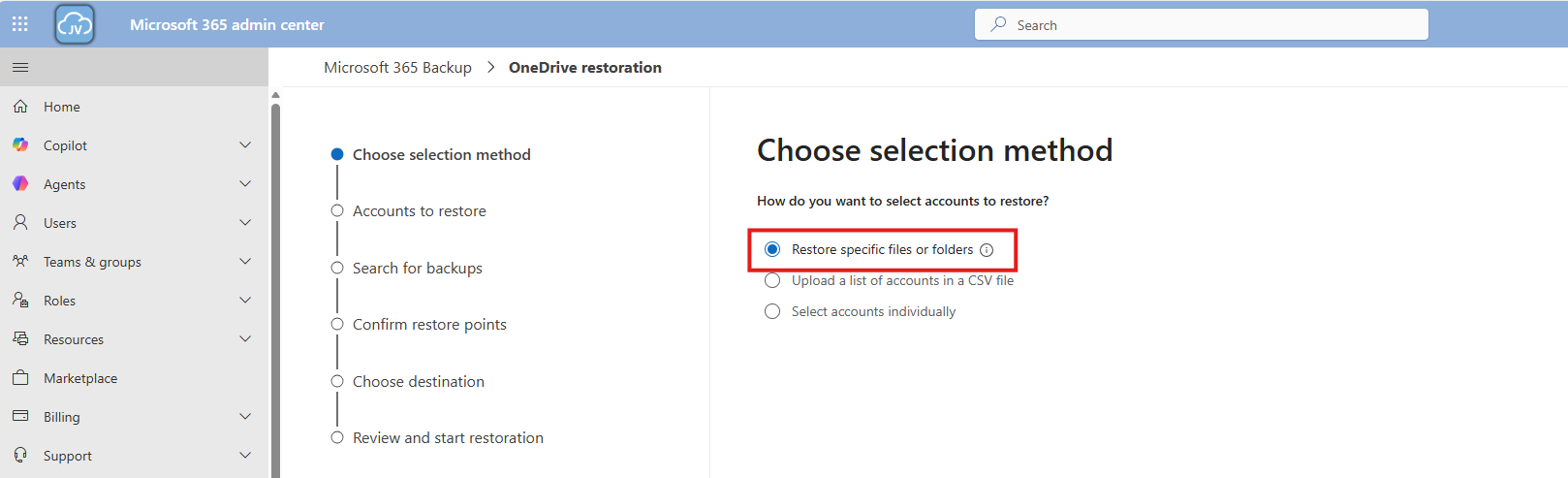Pick Select accounts individually option

772,312
